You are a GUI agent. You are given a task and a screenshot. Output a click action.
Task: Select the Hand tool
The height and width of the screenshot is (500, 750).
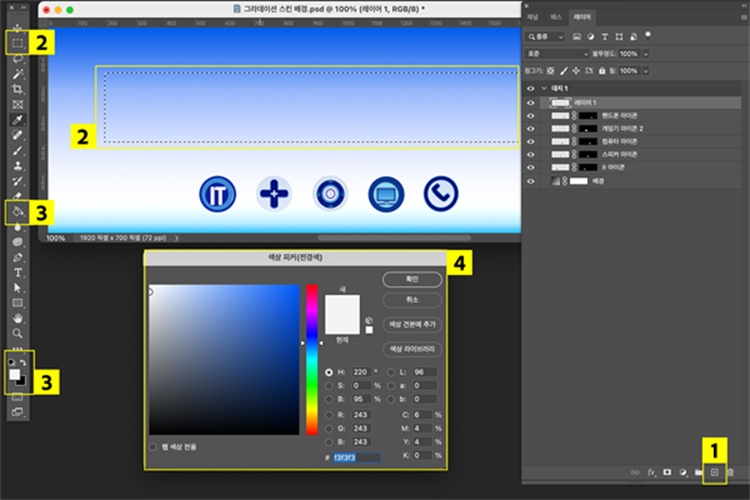point(18,317)
